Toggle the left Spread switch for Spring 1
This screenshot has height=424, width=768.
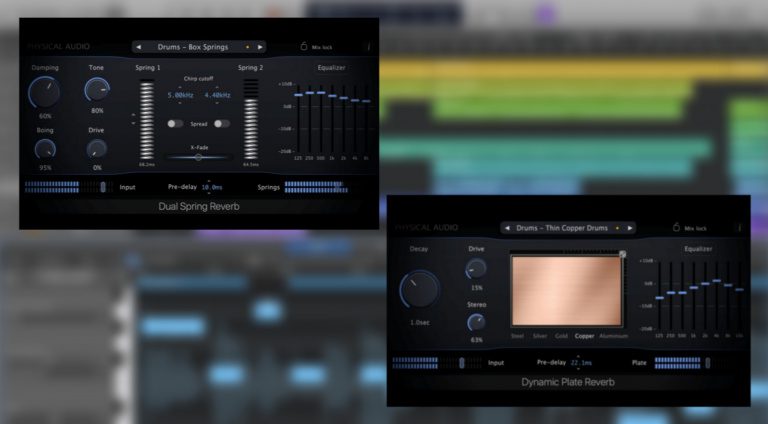pos(175,124)
